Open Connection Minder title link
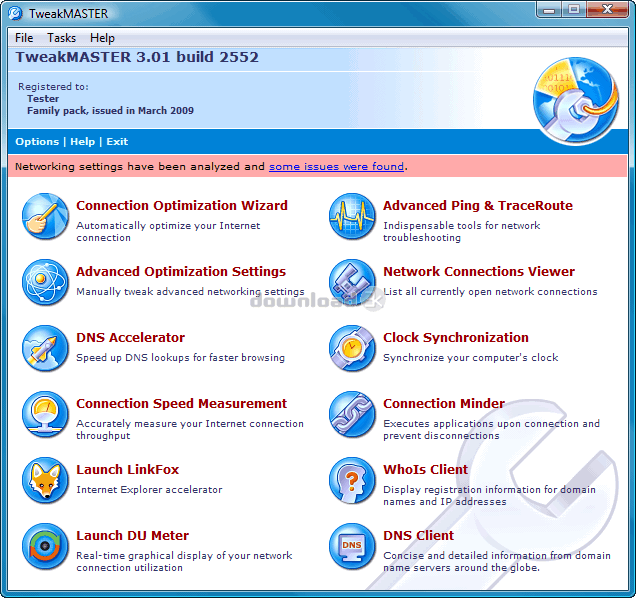636x598 pixels. point(444,404)
